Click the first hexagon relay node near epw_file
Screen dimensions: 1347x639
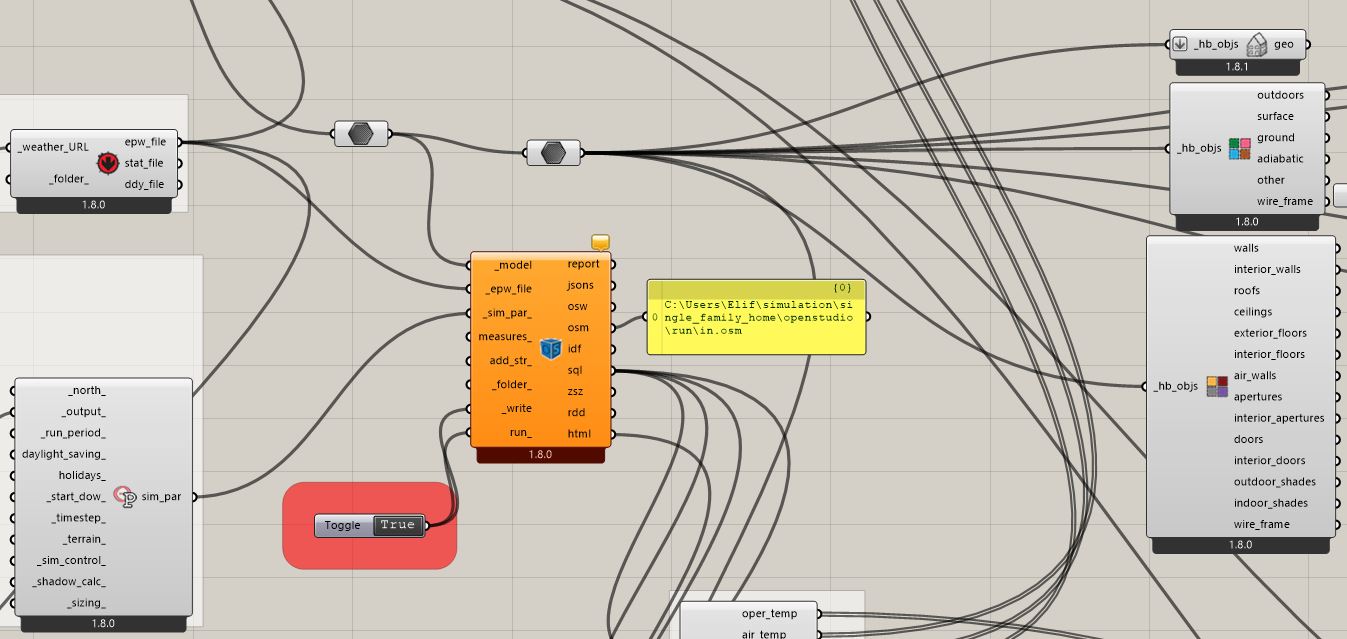point(361,133)
